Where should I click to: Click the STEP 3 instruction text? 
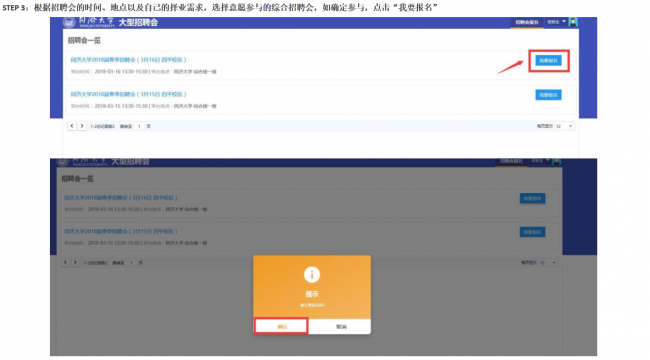220,7
